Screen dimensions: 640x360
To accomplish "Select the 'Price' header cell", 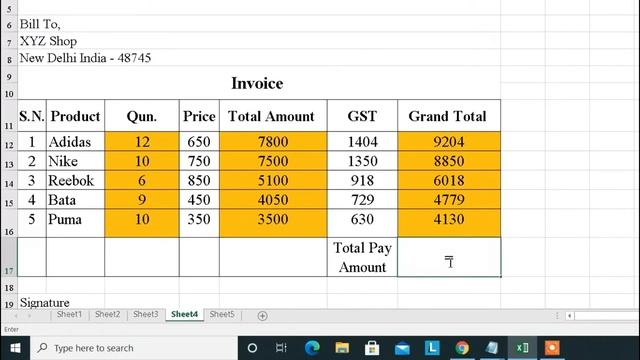I will pyautogui.click(x=199, y=116).
